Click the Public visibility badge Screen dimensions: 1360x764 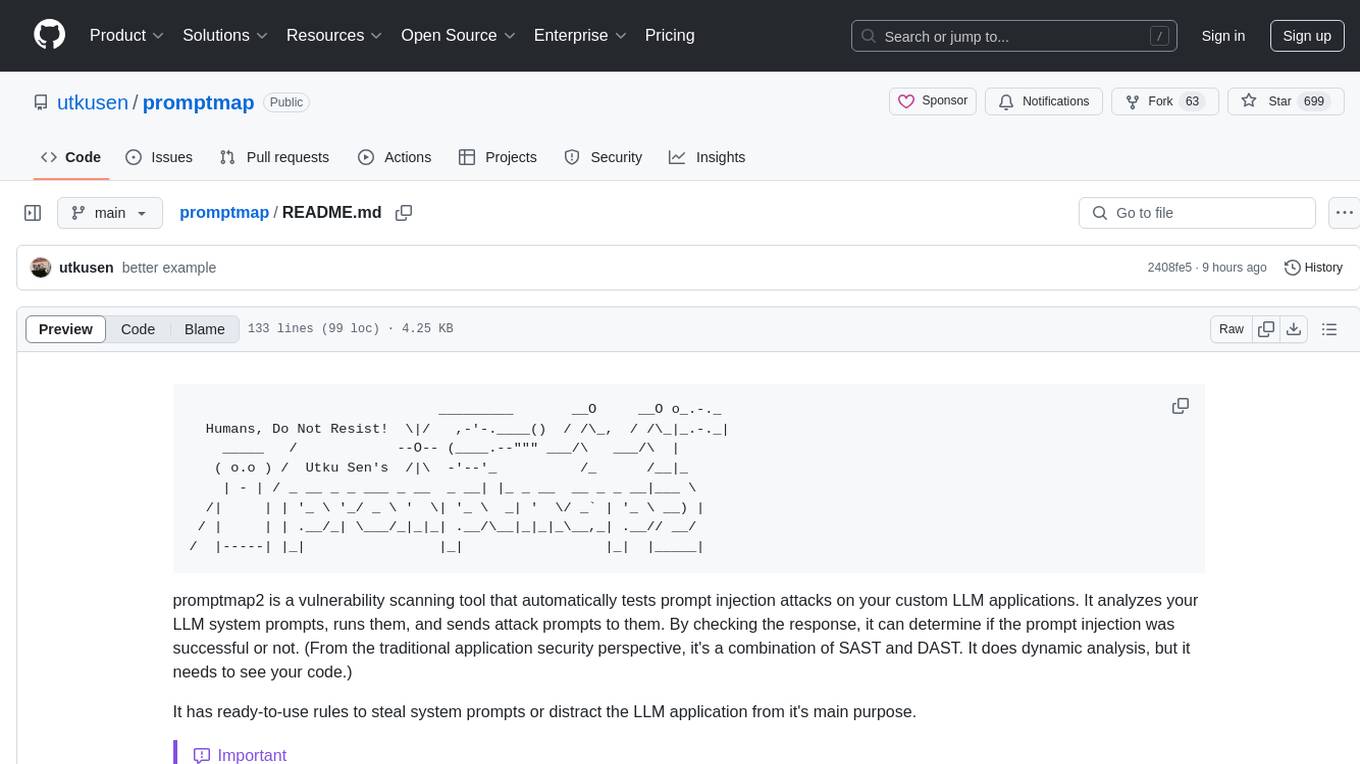click(x=286, y=102)
